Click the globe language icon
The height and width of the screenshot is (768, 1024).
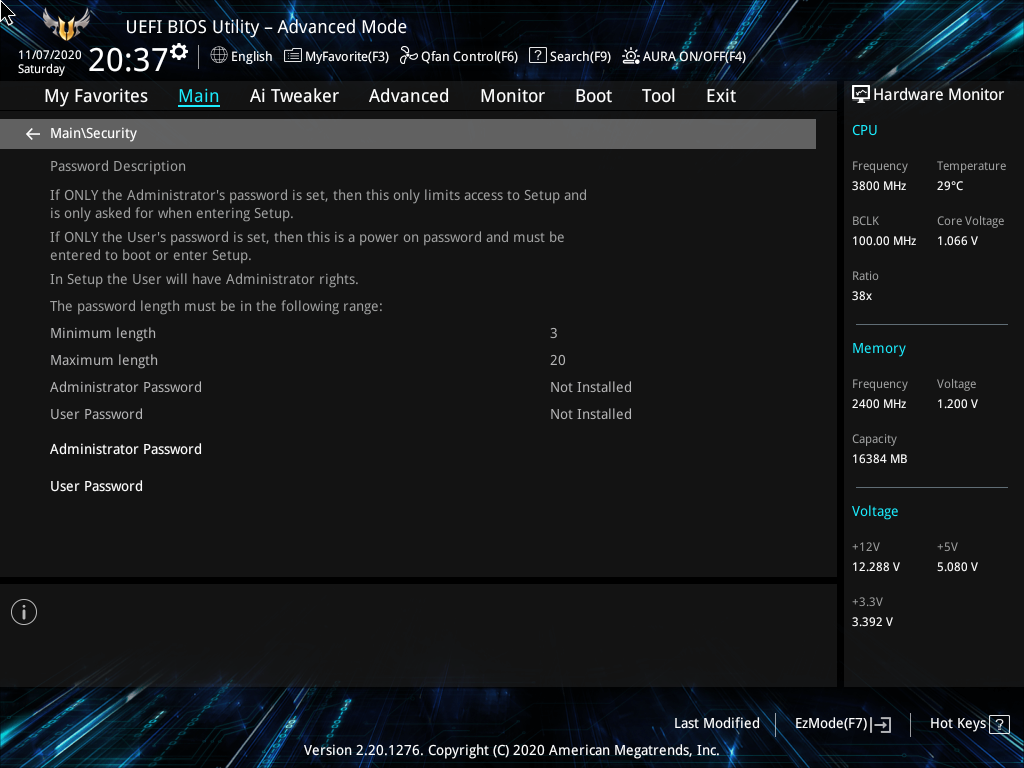coord(219,56)
